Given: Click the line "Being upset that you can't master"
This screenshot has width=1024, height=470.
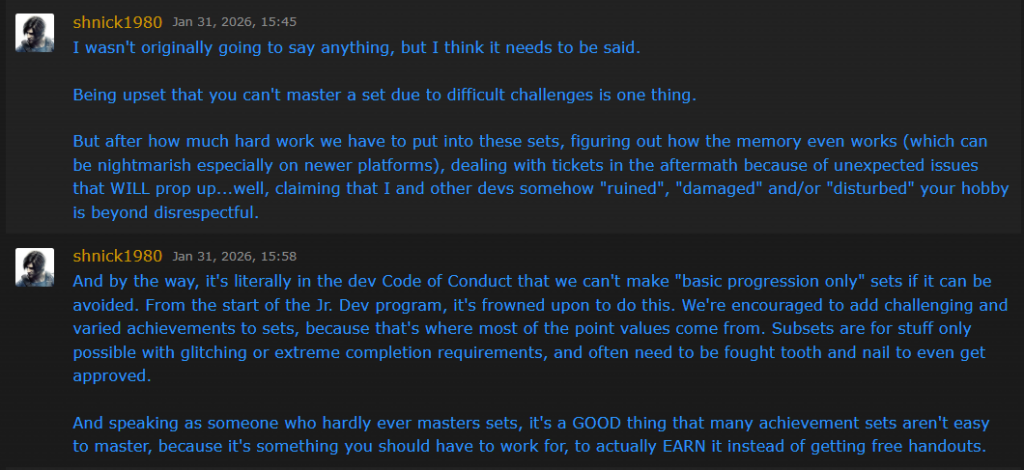Looking at the screenshot, I should click(x=385, y=95).
